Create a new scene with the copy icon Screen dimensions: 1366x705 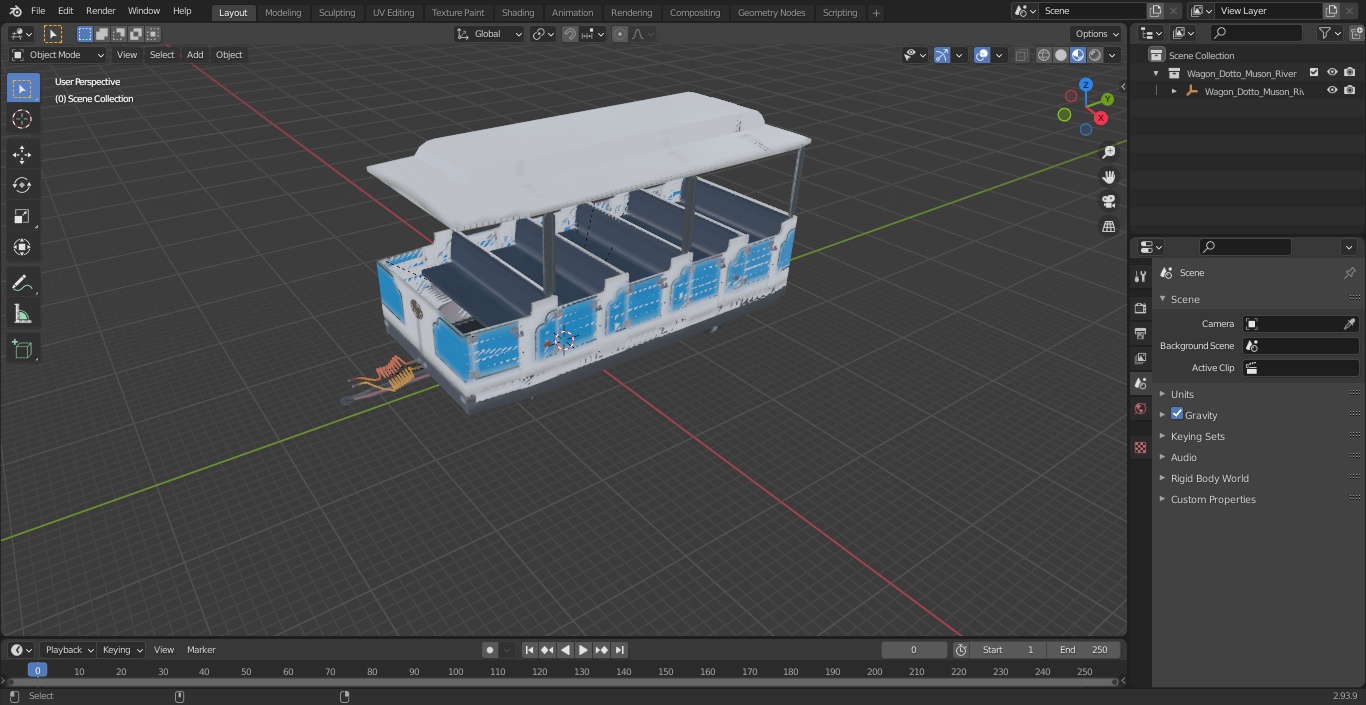[1155, 11]
